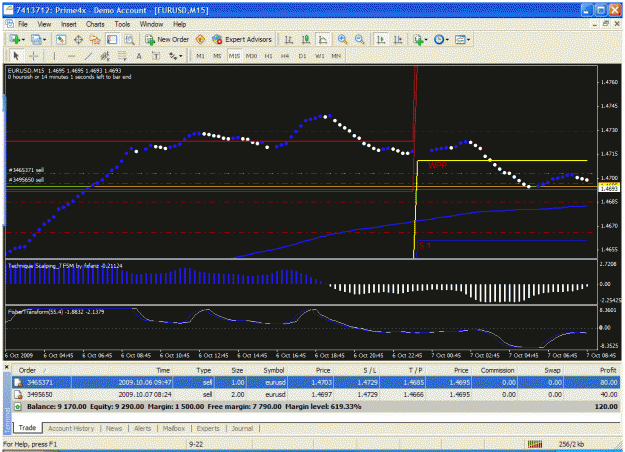Screen dimensions: 625x452
Task: Zoom out on the chart
Action: [x=359, y=39]
